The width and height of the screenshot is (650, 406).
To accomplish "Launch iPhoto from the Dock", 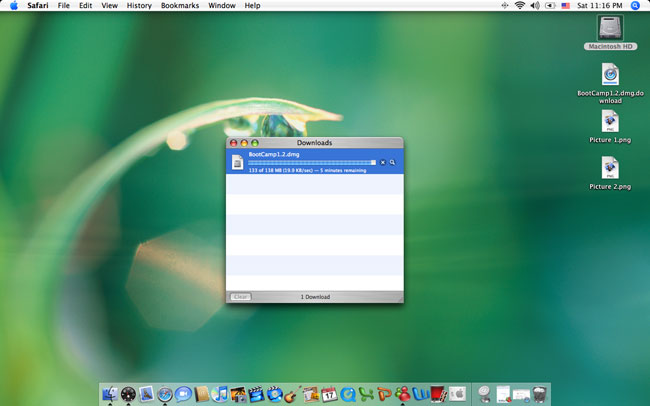I will point(238,394).
